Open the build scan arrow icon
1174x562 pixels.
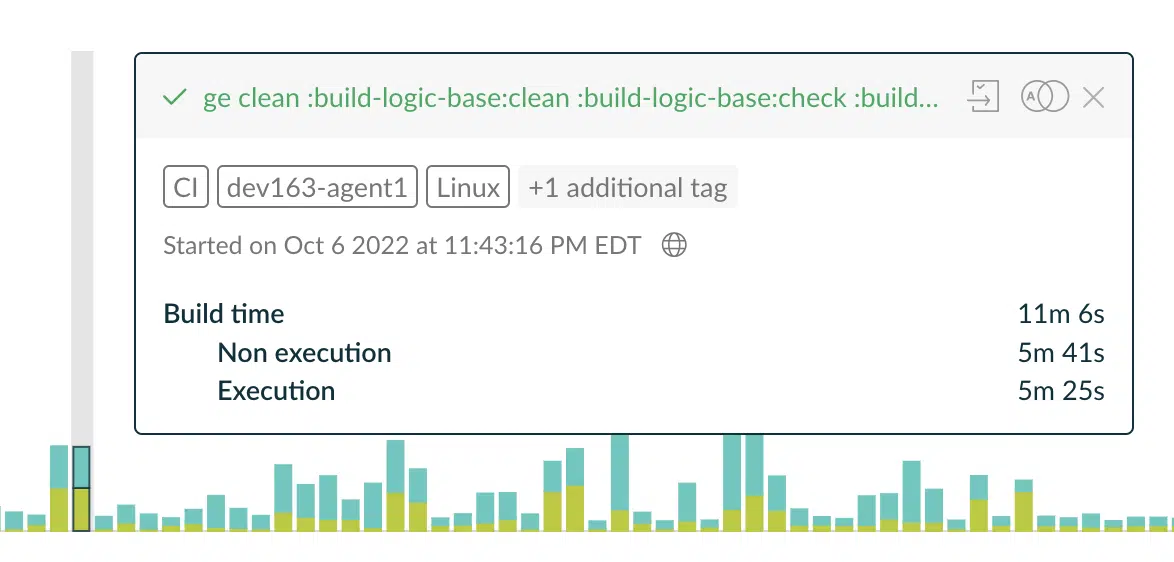[x=983, y=97]
